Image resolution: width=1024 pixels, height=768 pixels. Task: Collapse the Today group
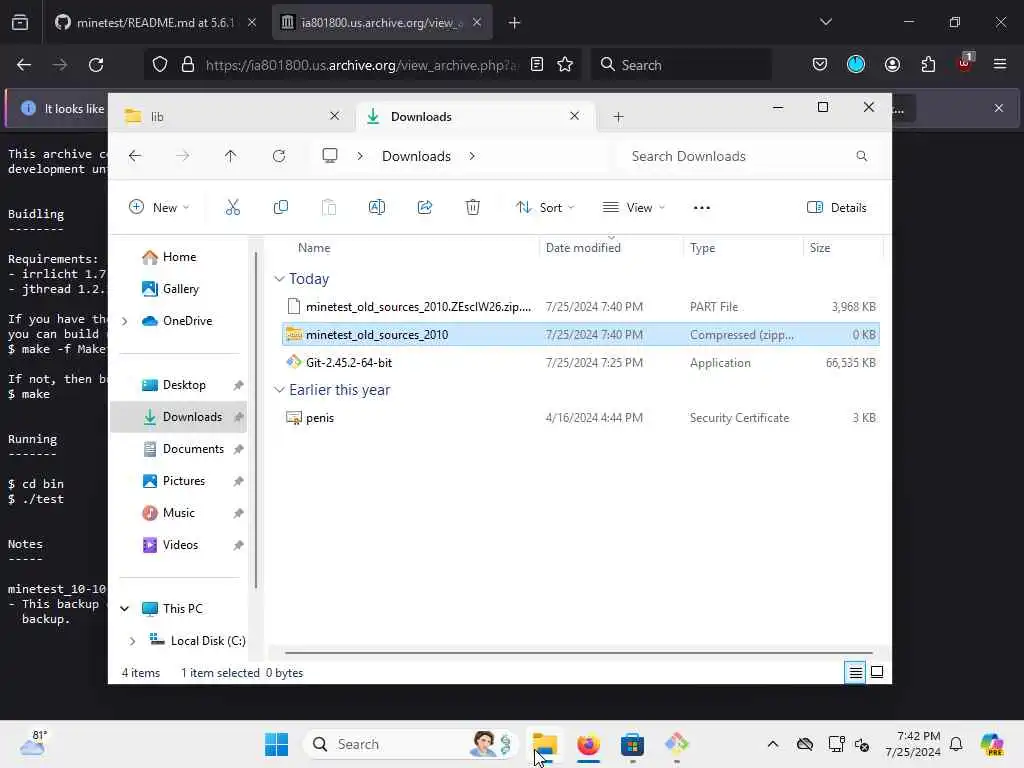280,279
